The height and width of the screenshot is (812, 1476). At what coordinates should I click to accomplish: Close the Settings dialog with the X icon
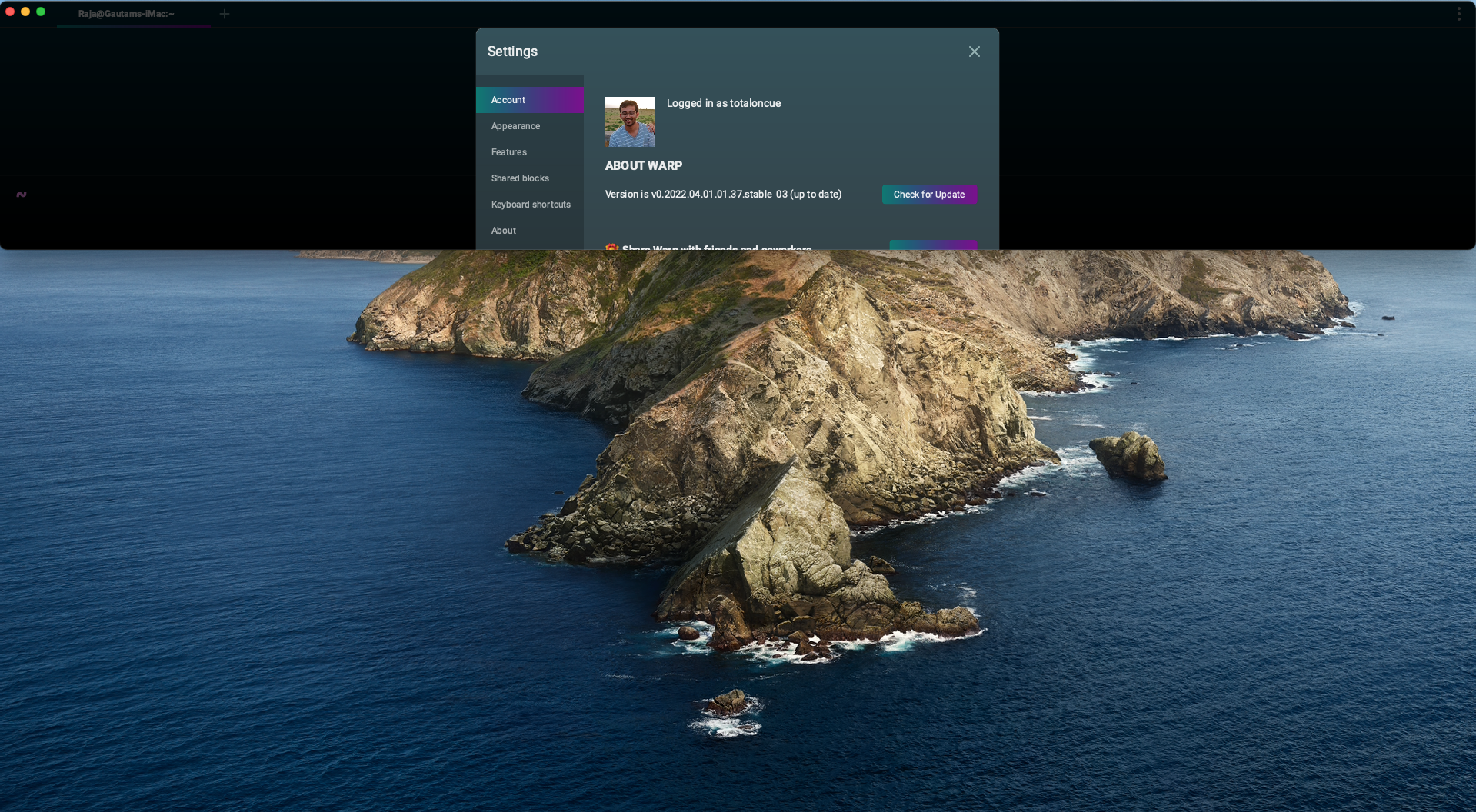point(974,52)
